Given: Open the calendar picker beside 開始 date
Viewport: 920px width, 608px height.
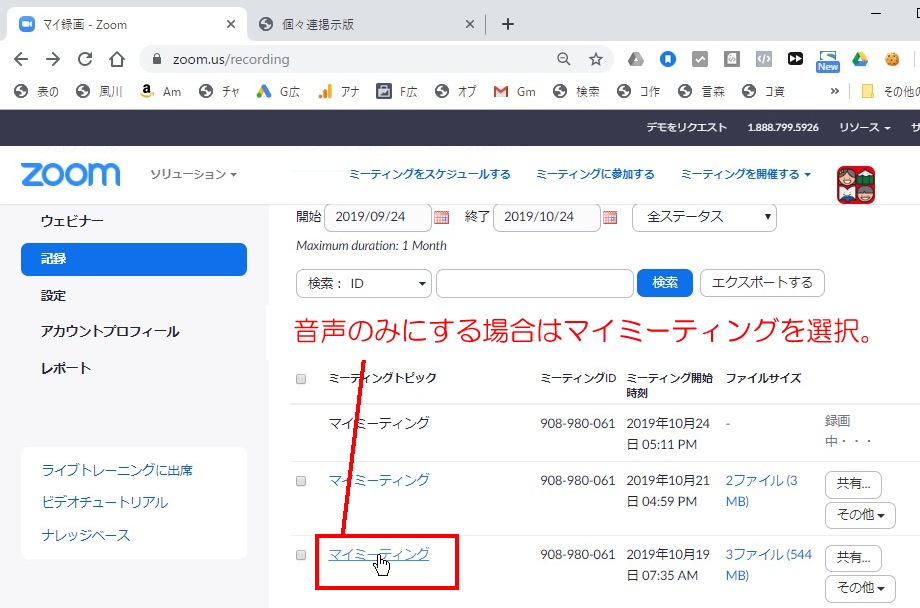Looking at the screenshot, I should 441,218.
